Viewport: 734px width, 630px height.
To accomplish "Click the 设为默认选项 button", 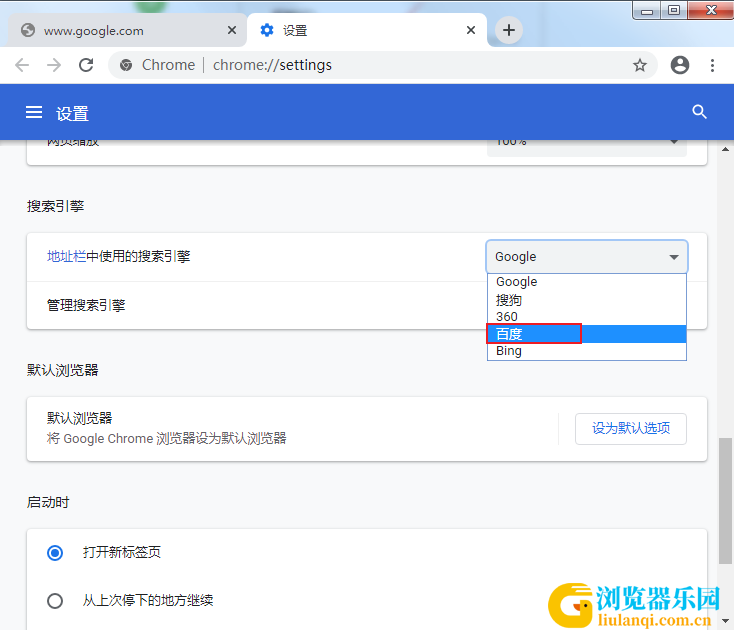I will [631, 429].
